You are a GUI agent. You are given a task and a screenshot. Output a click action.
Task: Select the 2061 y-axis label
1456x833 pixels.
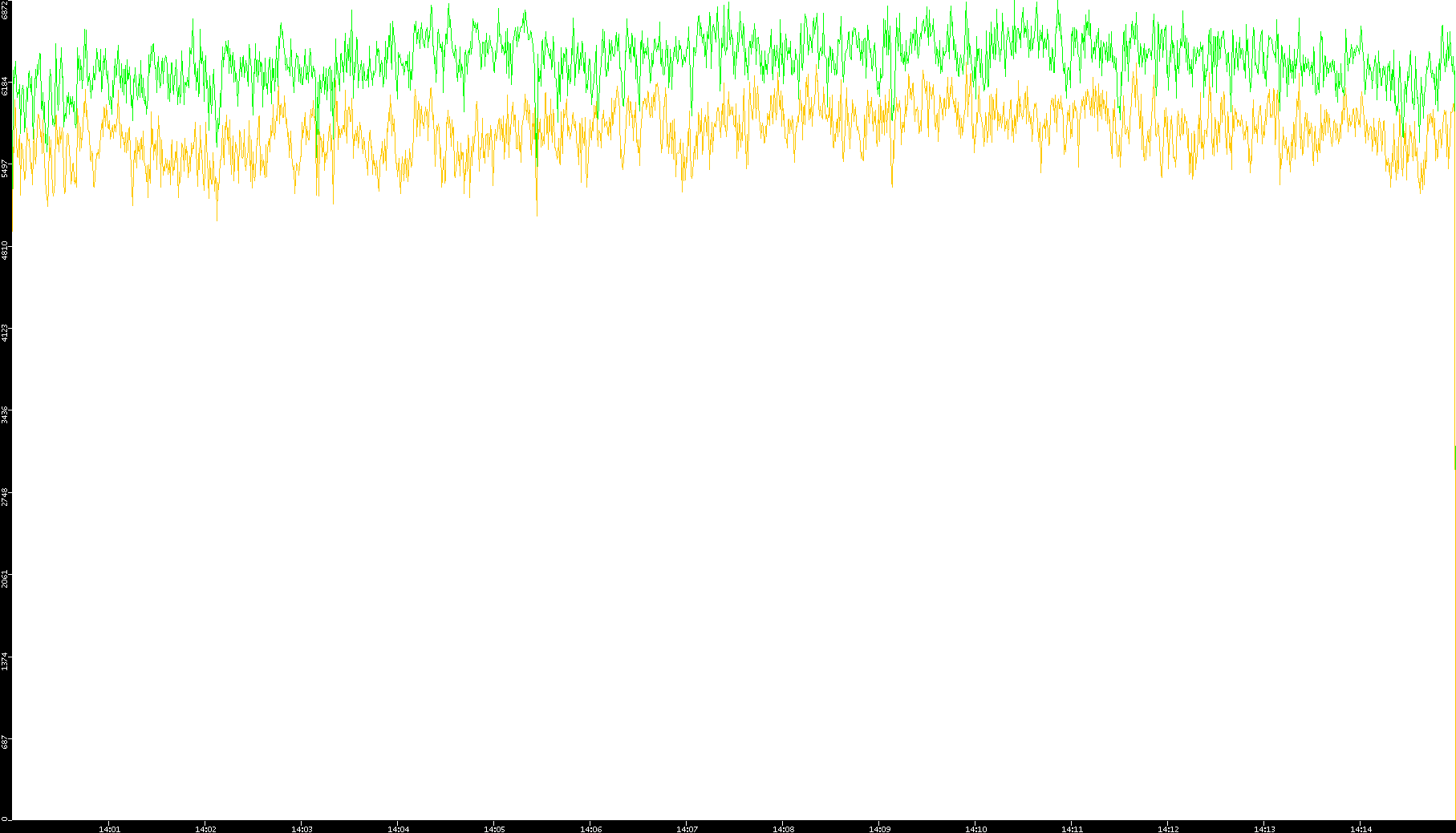pyautogui.click(x=6, y=579)
